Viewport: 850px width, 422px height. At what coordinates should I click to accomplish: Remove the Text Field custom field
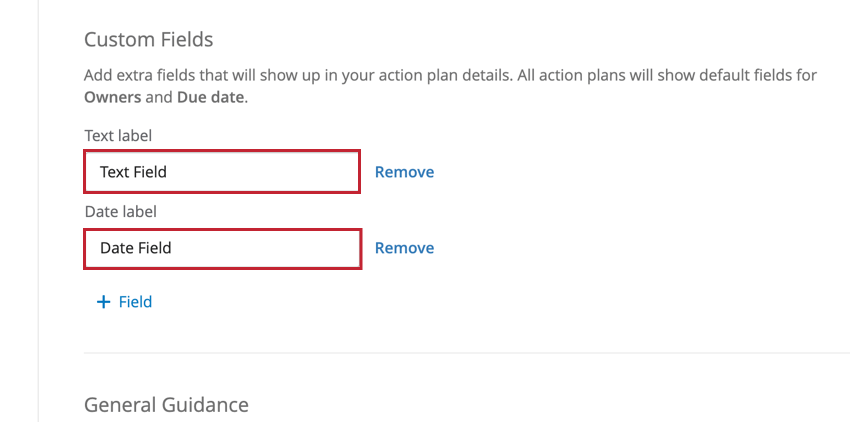tap(404, 172)
